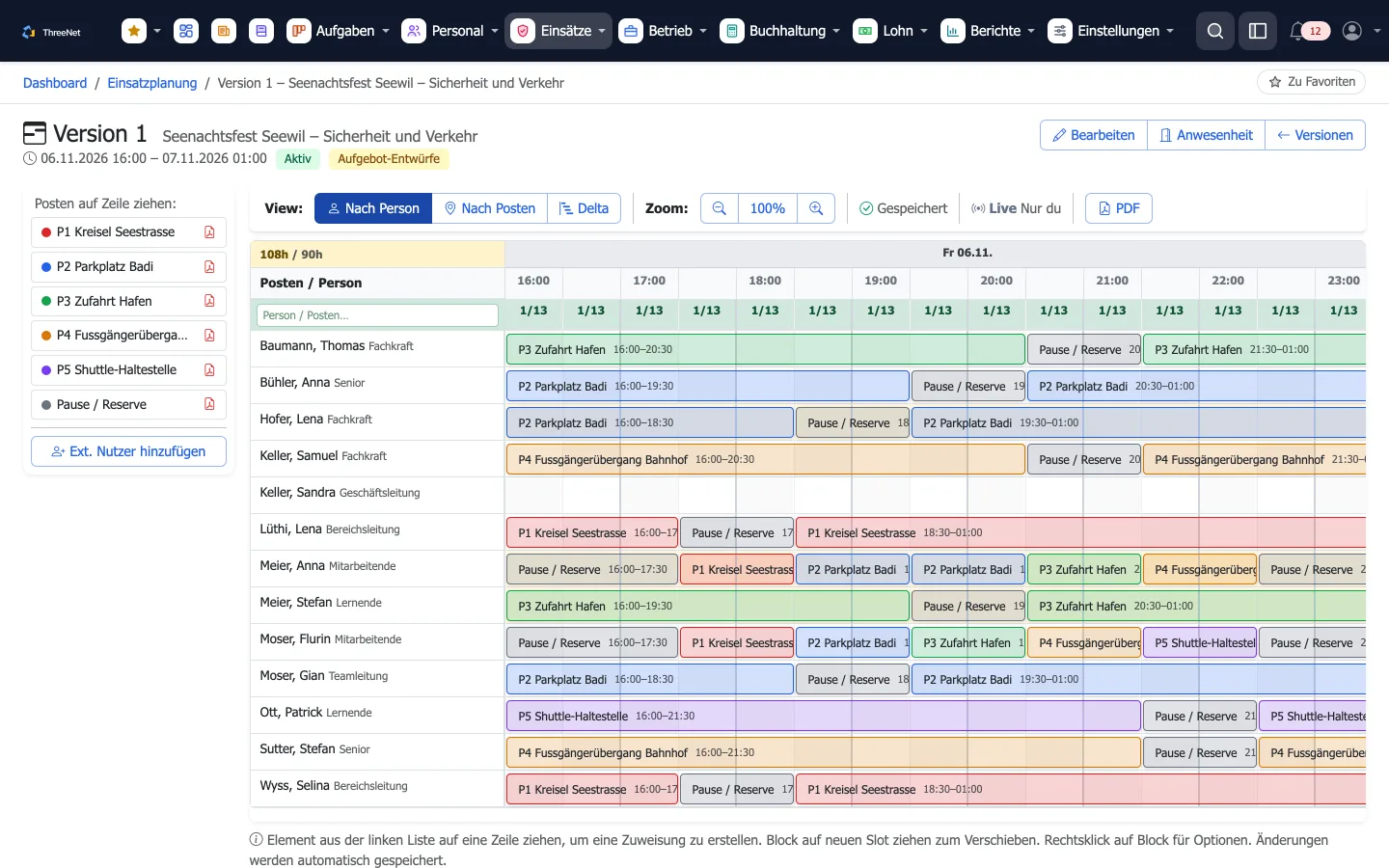The width and height of the screenshot is (1389, 868).
Task: Follow the Einsatzplanung breadcrumb link
Action: [152, 83]
